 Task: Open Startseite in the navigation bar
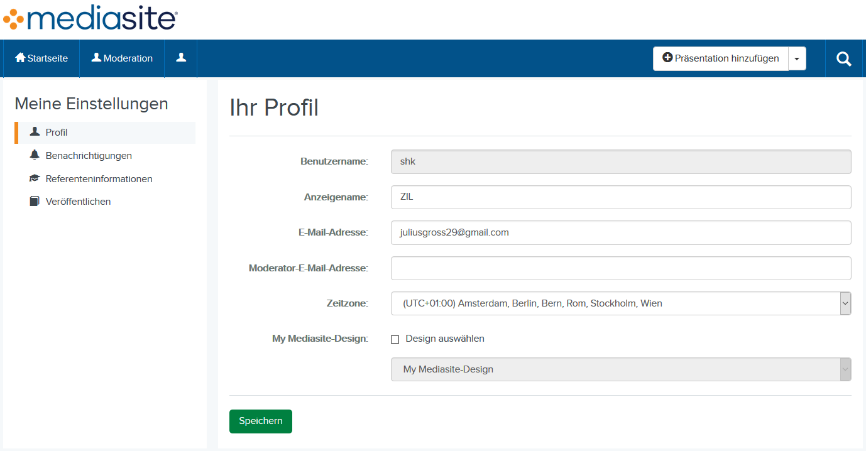(x=41, y=58)
